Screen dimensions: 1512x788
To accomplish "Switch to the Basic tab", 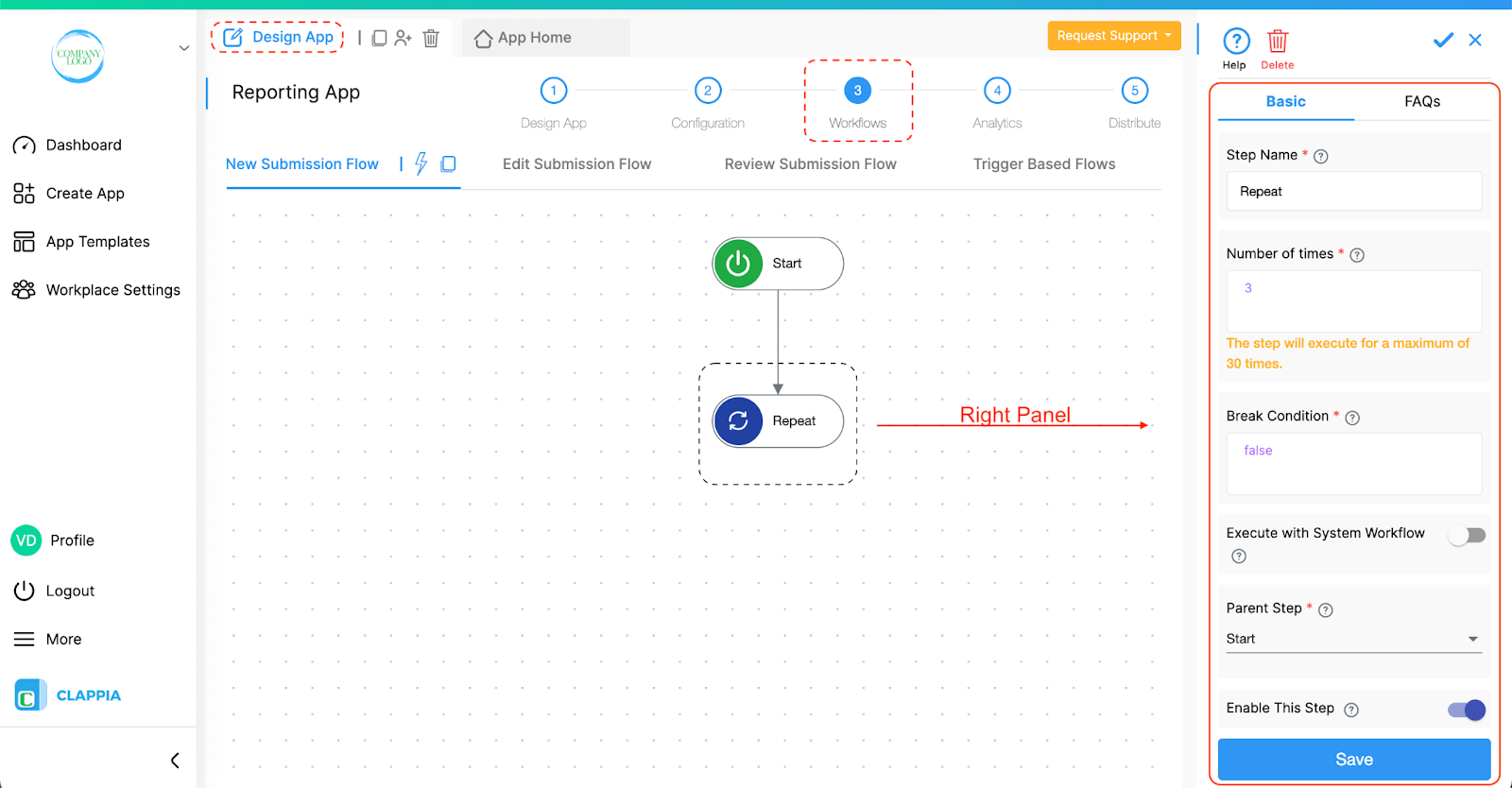I will click(1285, 101).
